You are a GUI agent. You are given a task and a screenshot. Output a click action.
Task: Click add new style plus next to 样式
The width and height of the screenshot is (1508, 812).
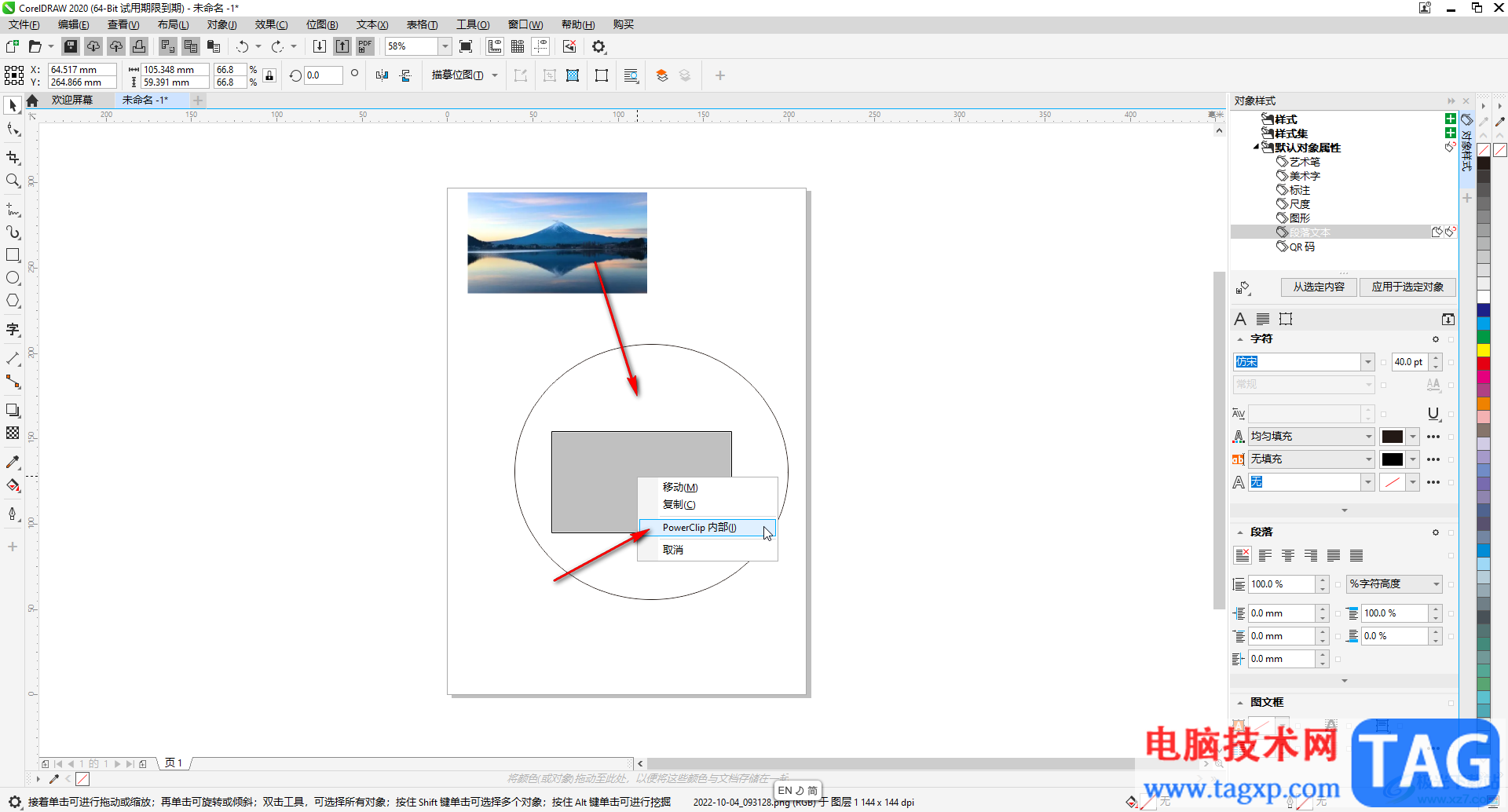click(1451, 119)
